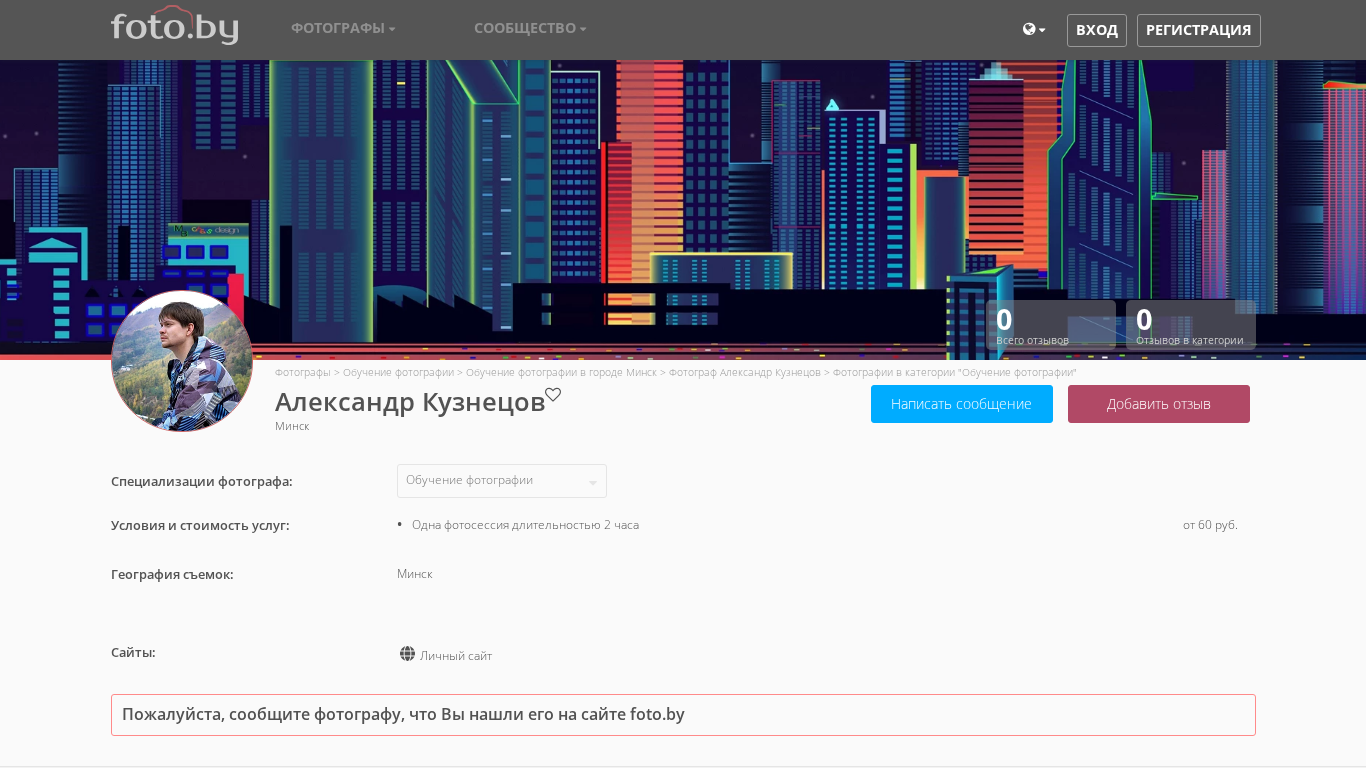Click the Отзывов в категории counter box
Screen dimensions: 1366x768
(x=1190, y=325)
